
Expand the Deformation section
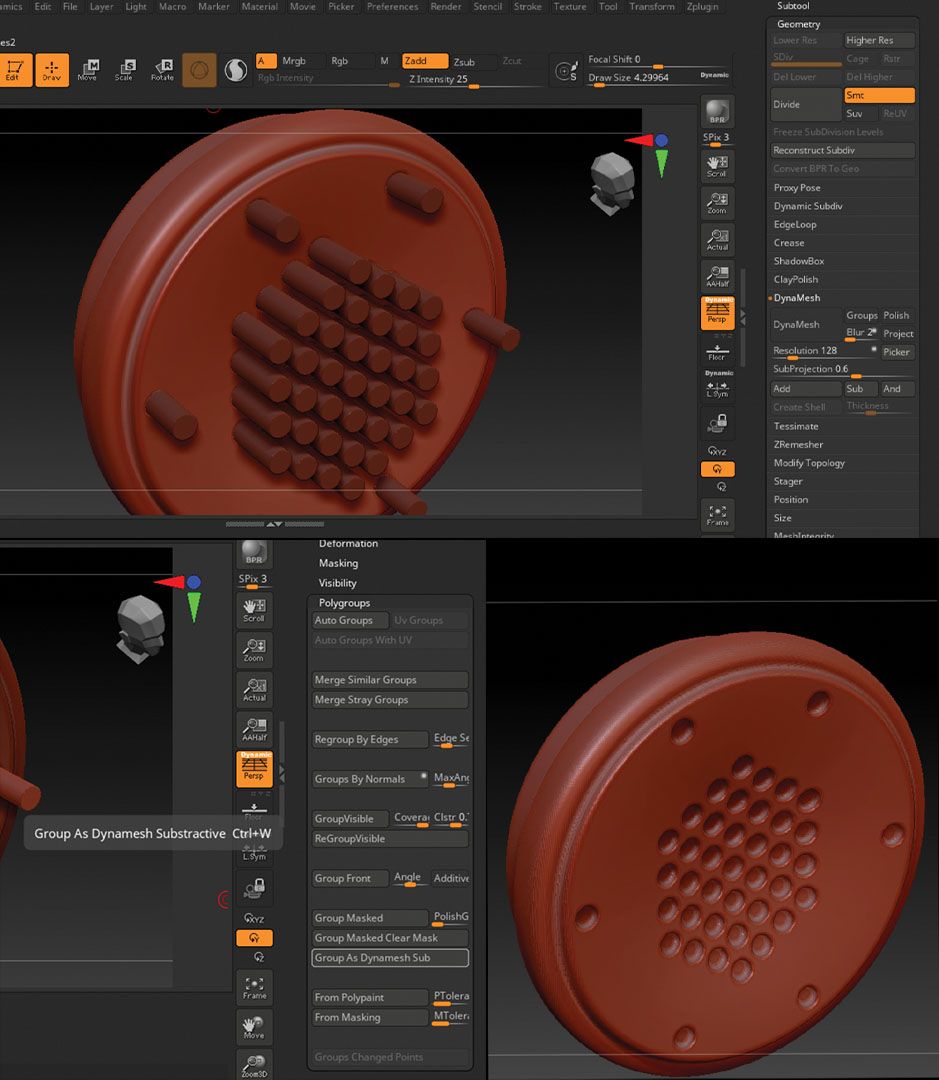pos(350,544)
